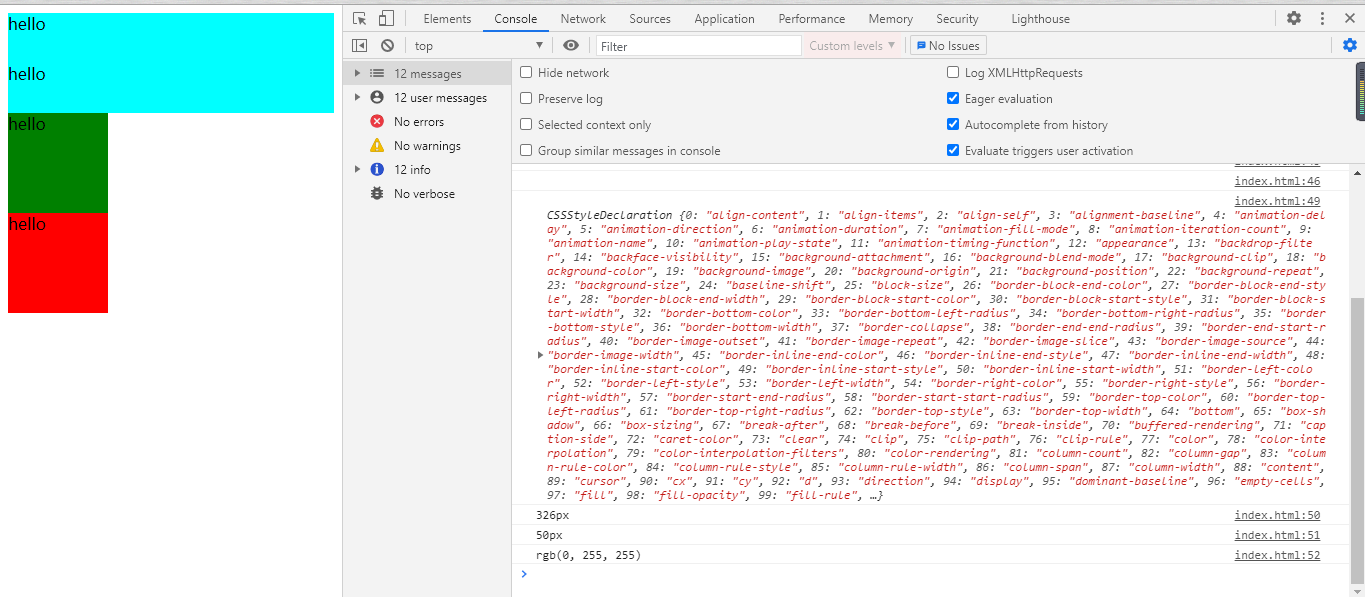The width and height of the screenshot is (1365, 597).
Task: Click the cyan box on the page
Action: (x=171, y=63)
